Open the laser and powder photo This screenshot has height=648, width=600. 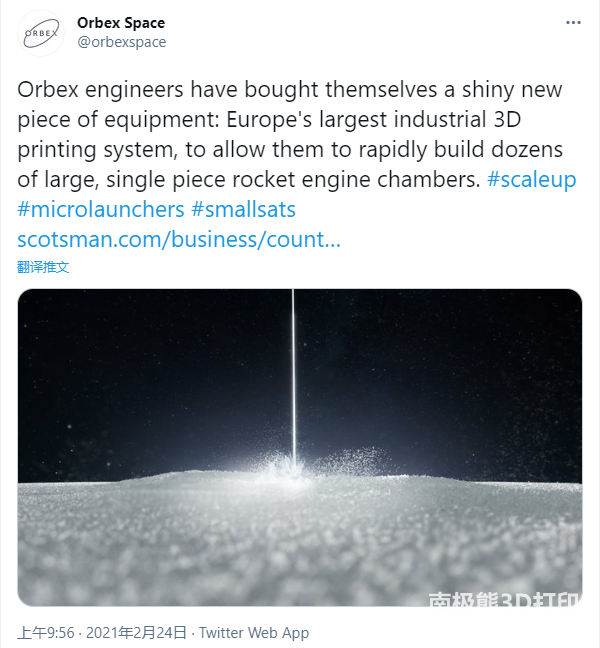pyautogui.click(x=300, y=448)
